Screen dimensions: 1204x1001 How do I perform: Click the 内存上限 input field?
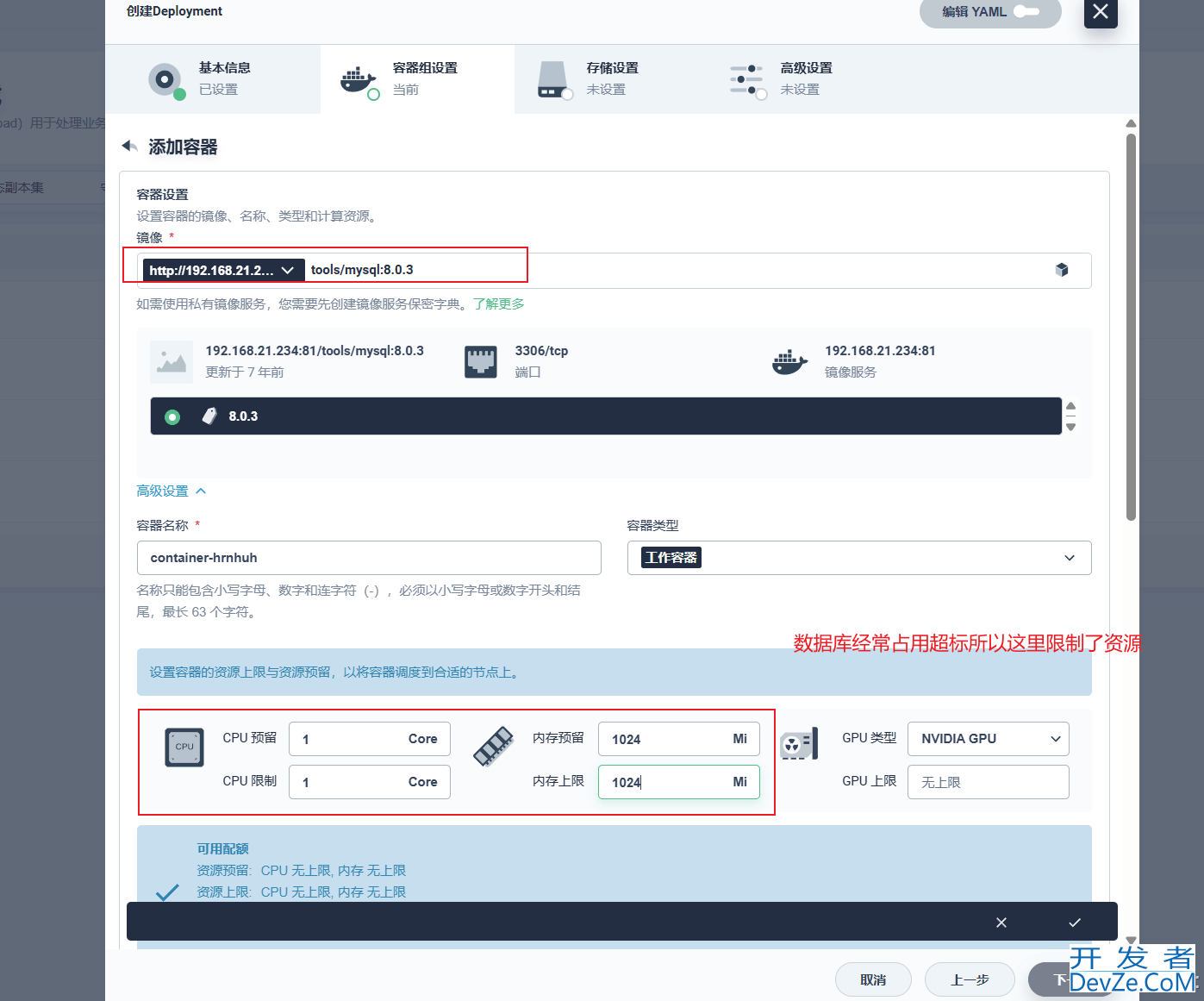pyautogui.click(x=679, y=782)
